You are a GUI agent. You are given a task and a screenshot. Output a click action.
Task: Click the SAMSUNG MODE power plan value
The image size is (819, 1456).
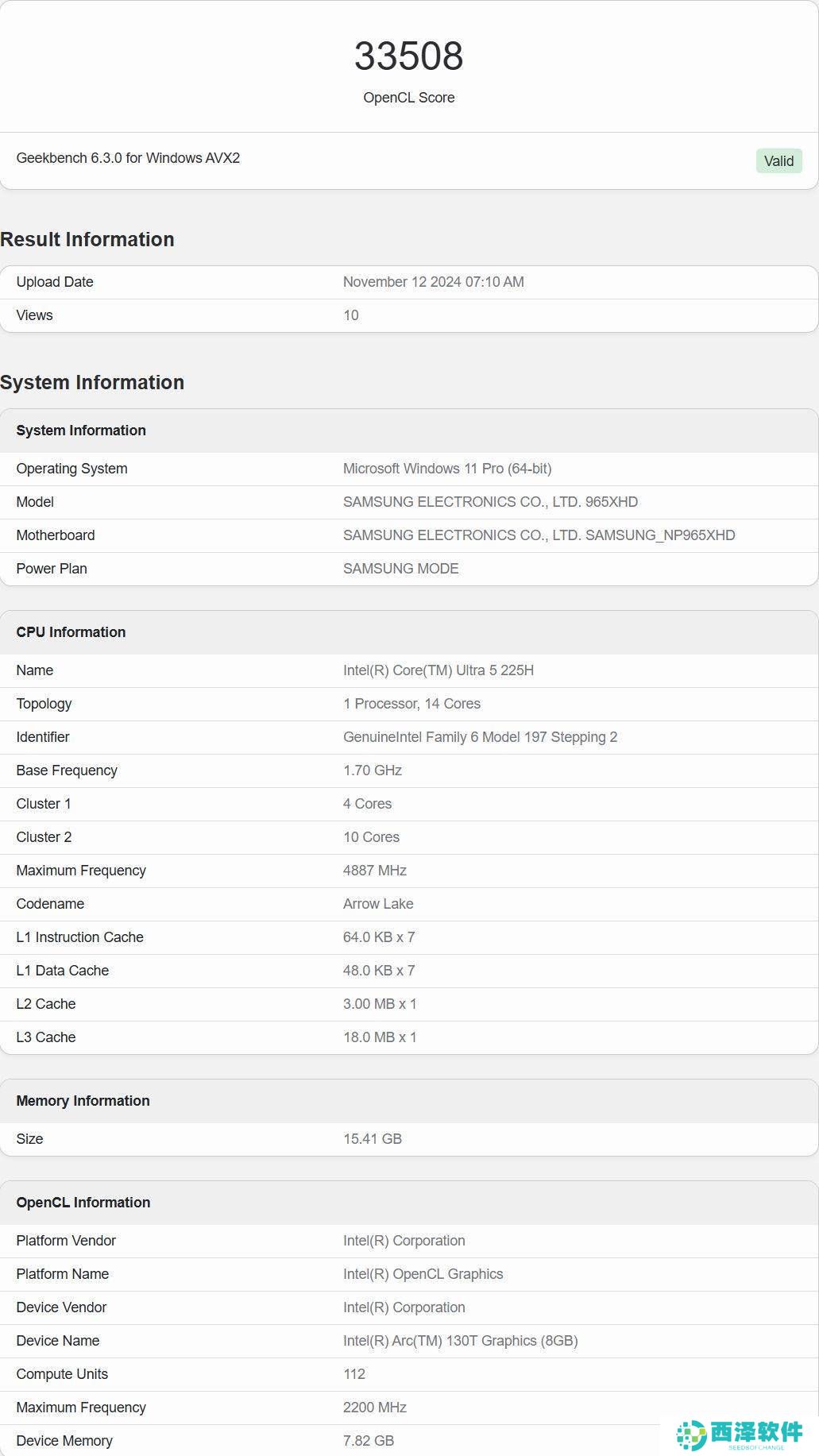pyautogui.click(x=400, y=569)
